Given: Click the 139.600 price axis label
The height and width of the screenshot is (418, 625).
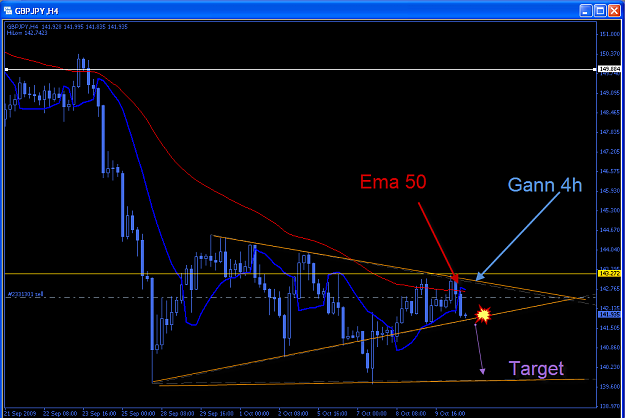Looking at the screenshot, I should click(x=610, y=386).
